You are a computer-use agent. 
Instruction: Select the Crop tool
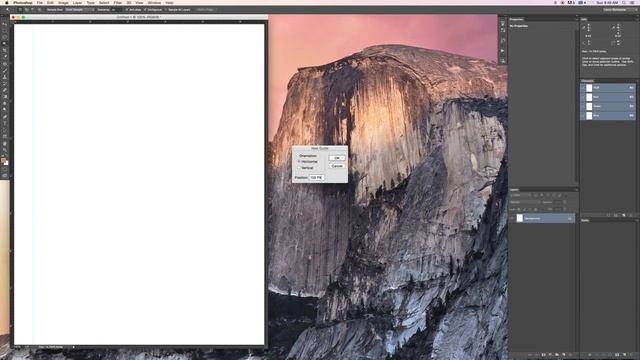point(5,50)
